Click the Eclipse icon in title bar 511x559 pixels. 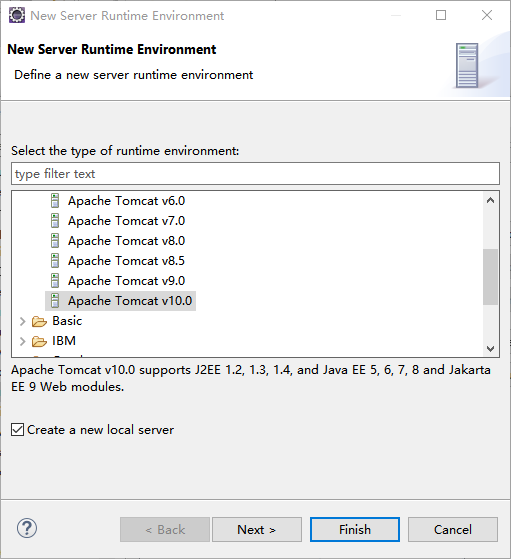coord(17,15)
